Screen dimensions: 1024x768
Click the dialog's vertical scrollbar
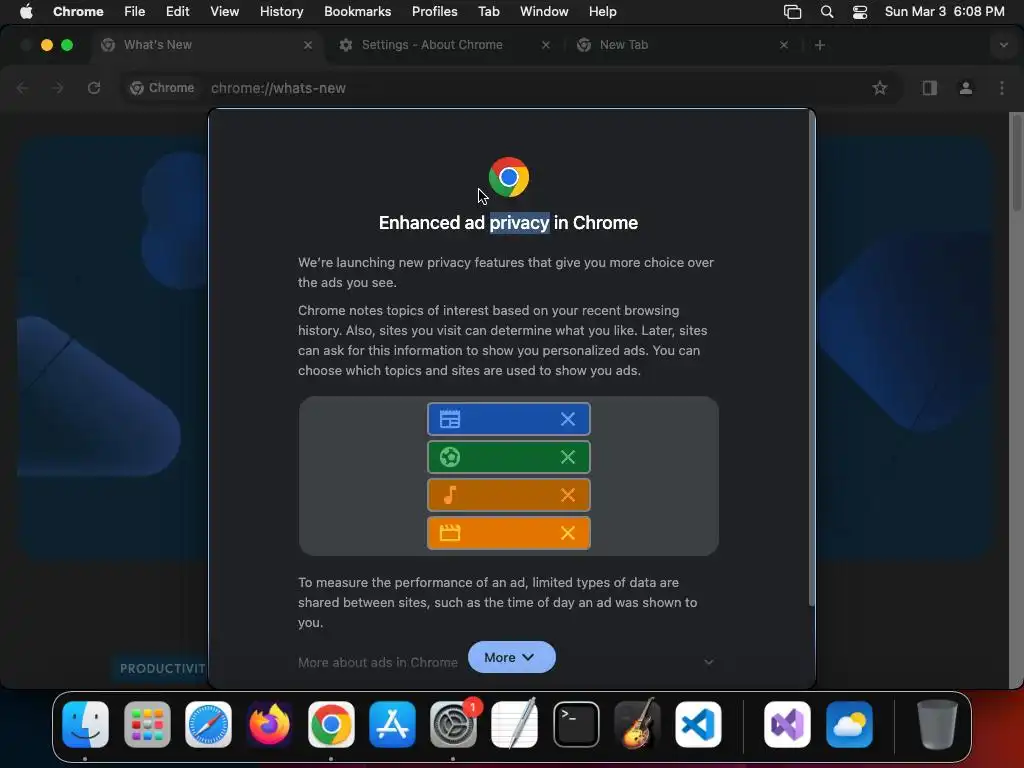[x=812, y=359]
